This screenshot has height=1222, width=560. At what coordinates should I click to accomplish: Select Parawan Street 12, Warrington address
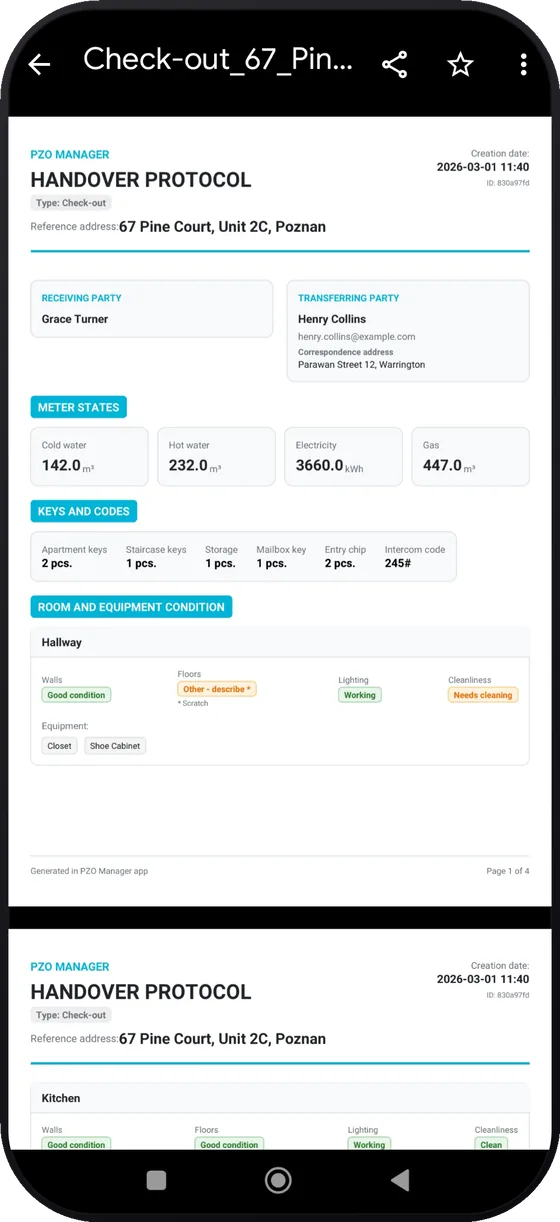[362, 365]
